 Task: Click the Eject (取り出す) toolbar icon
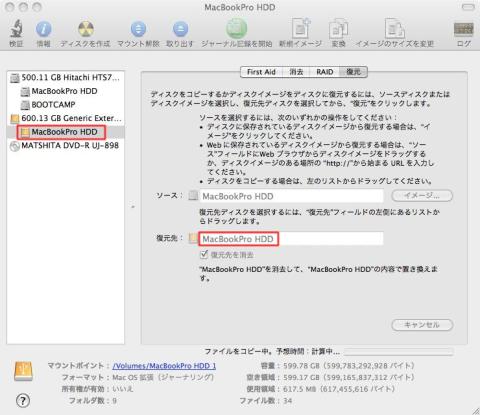tap(180, 29)
